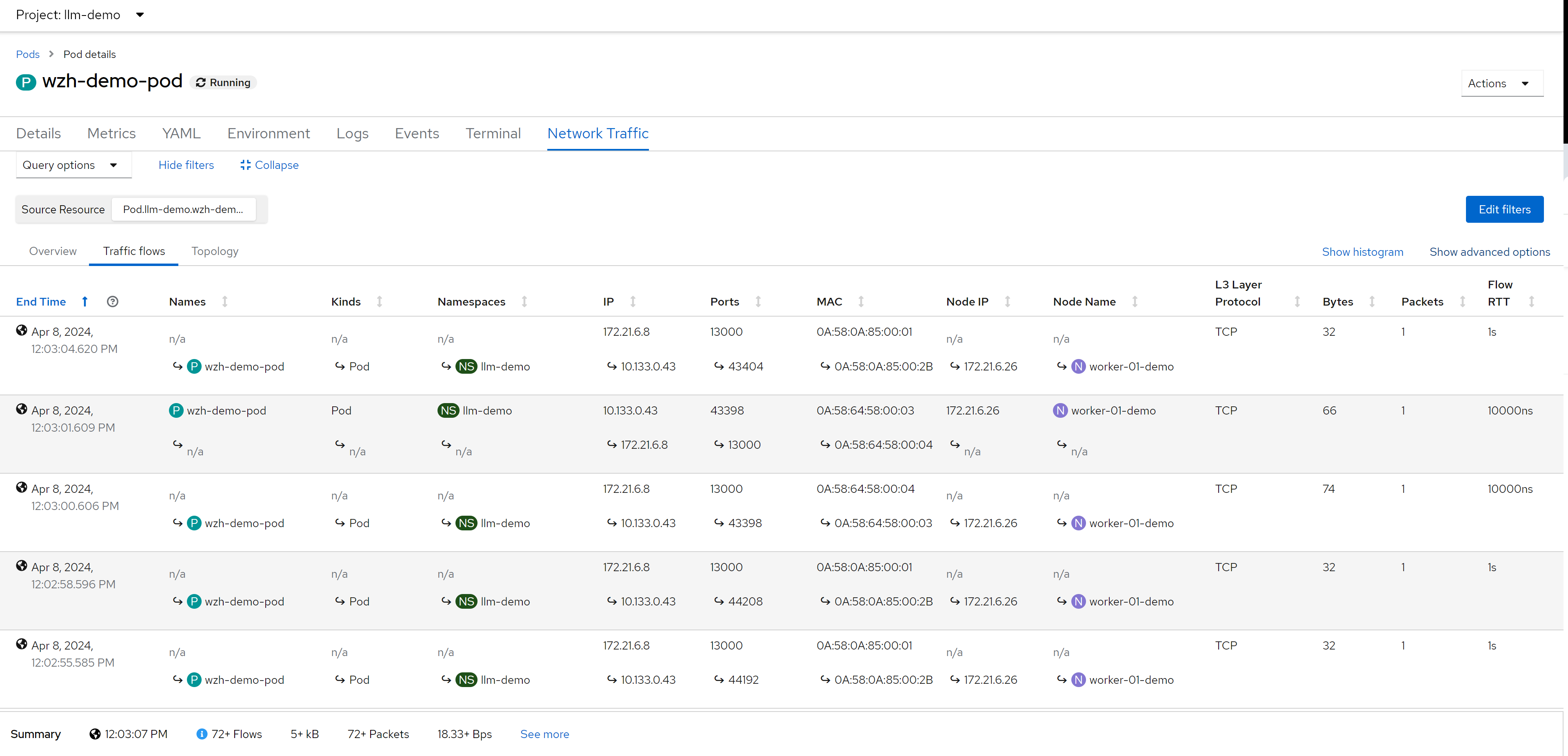Click the sort icon next to Names
Screen dimensions: 1568x756
(x=224, y=302)
